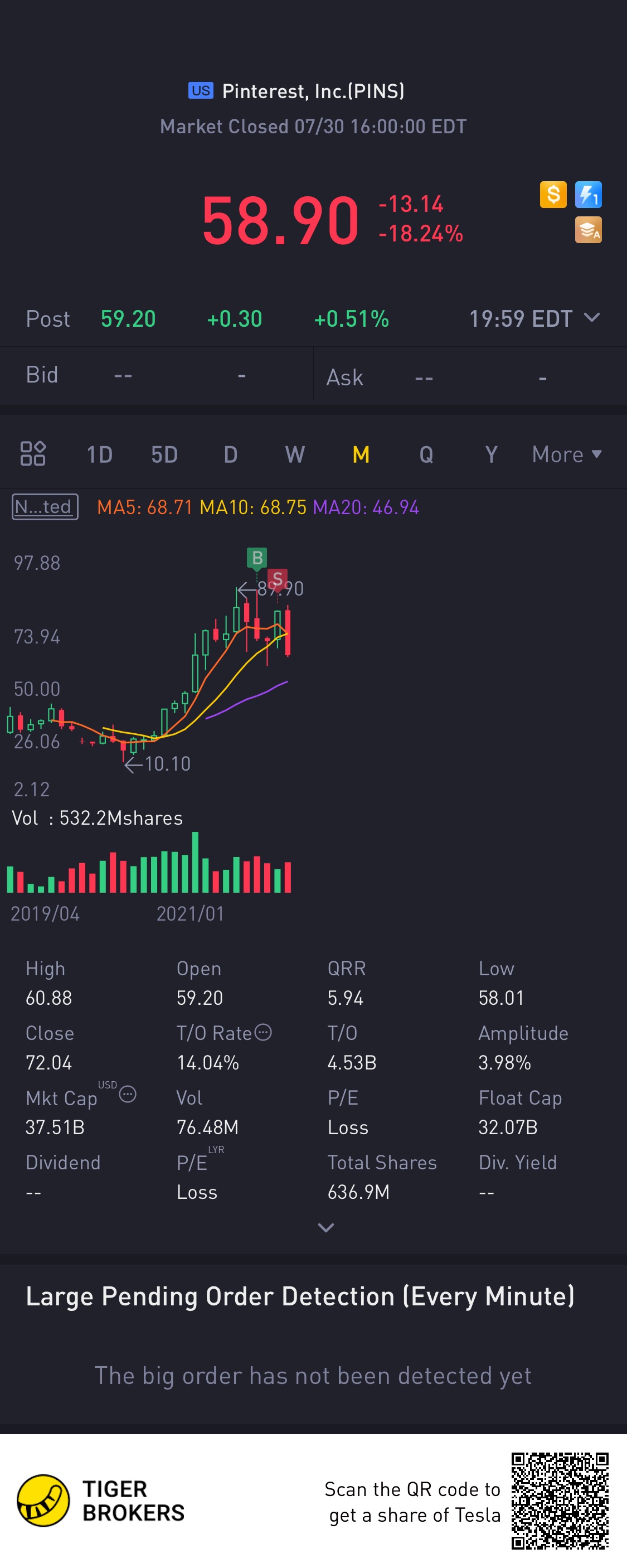Open Large Pending Order Detection heading
627x1568 pixels.
(300, 1296)
